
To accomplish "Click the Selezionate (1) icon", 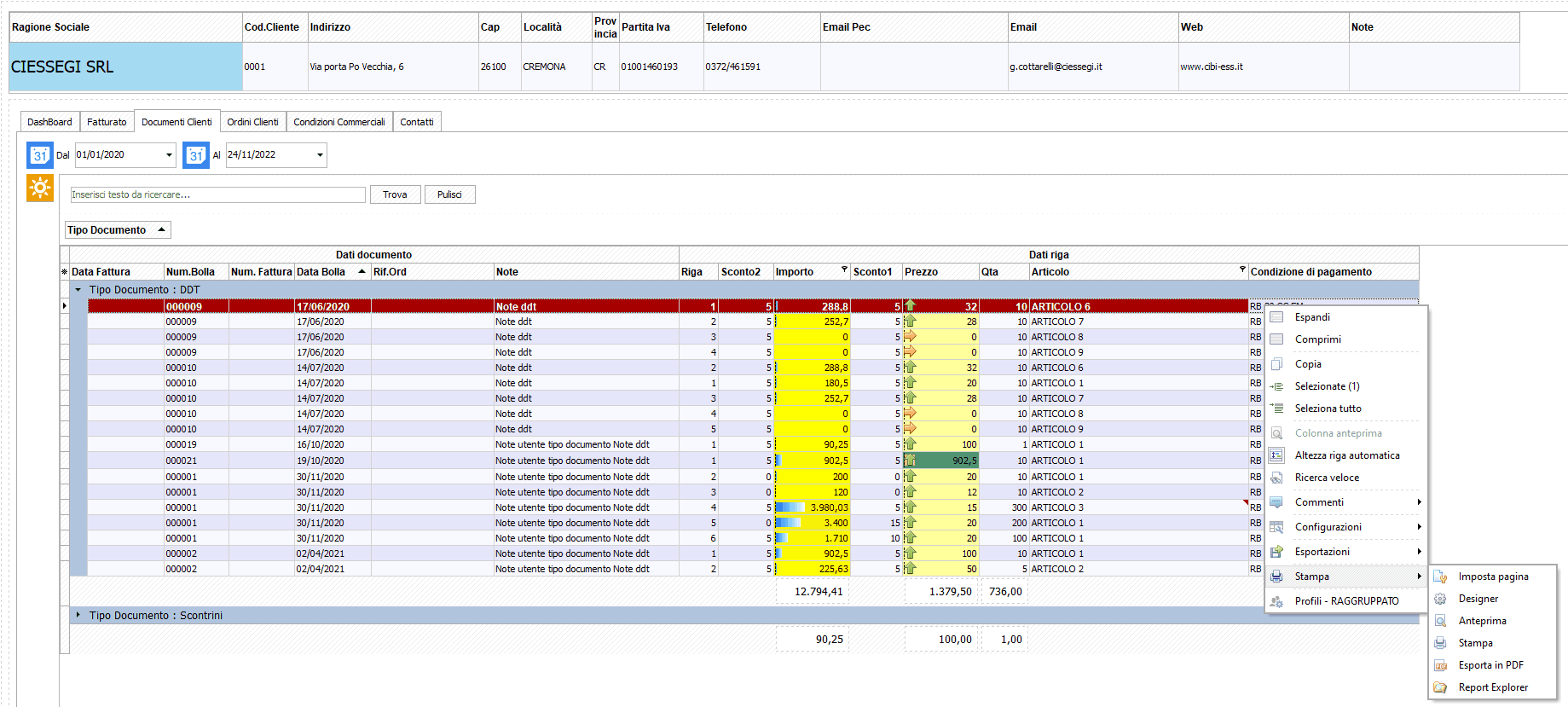I will pyautogui.click(x=1276, y=386).
